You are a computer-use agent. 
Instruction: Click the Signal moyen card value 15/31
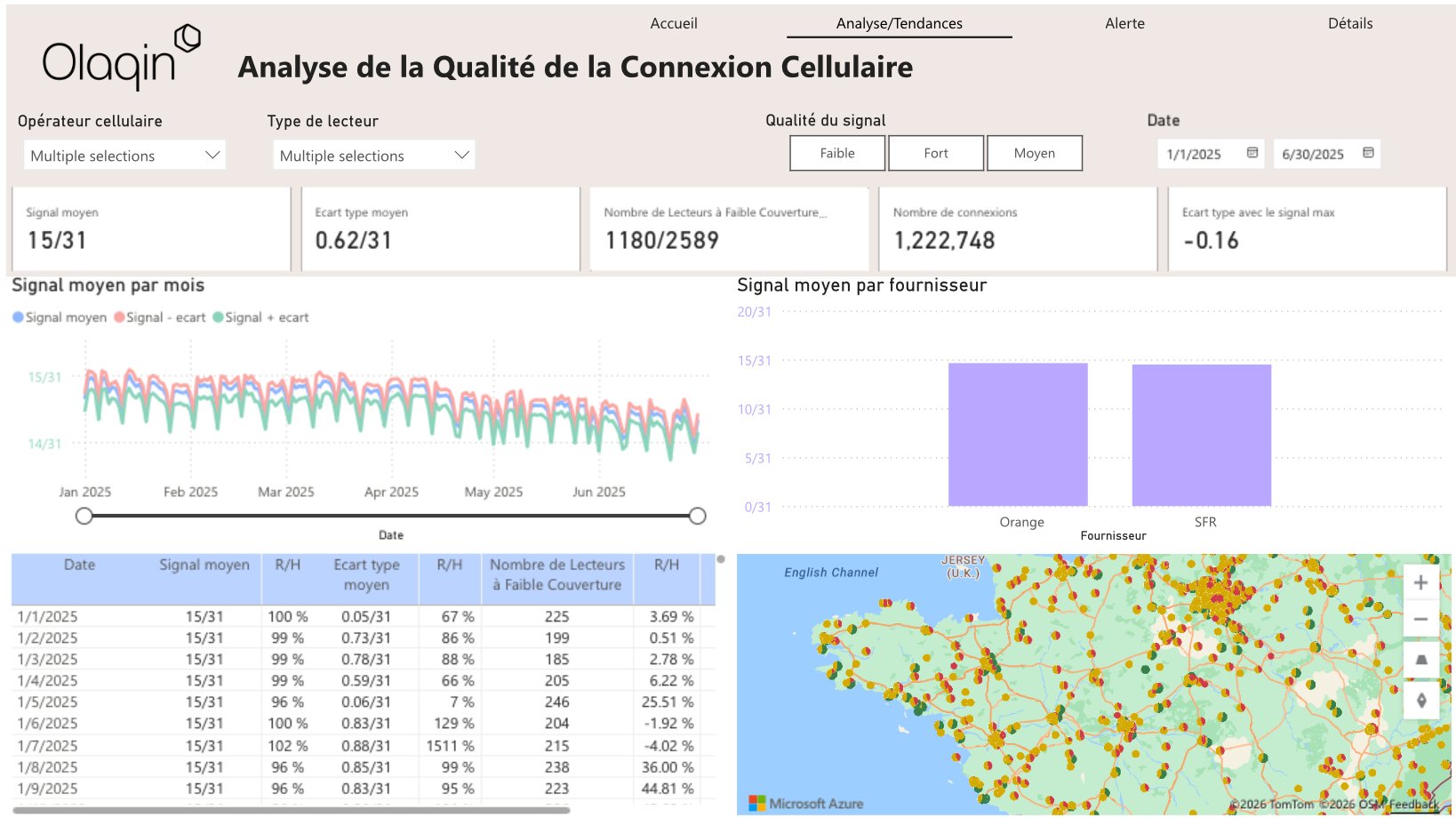click(58, 240)
